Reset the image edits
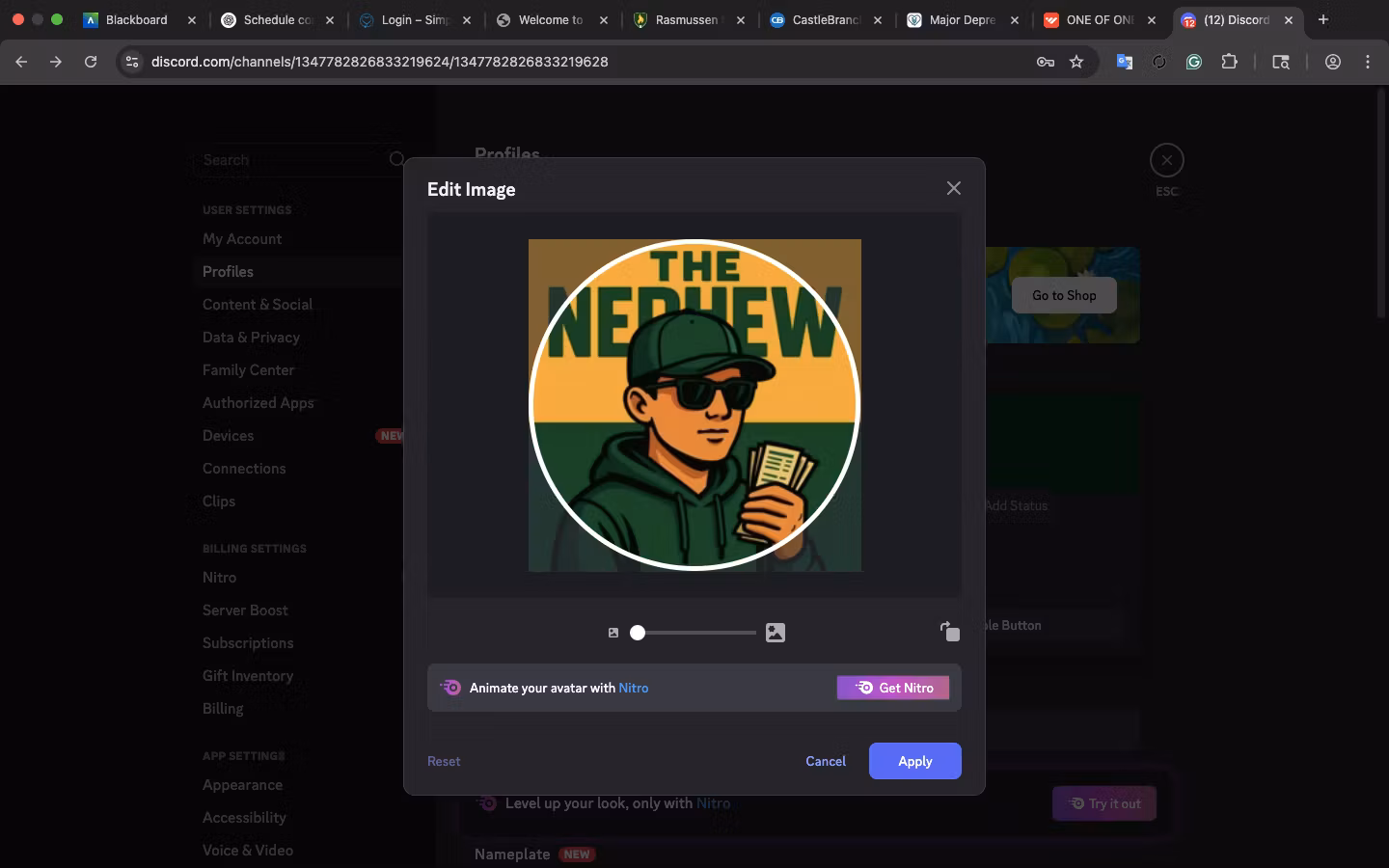This screenshot has width=1389, height=868. pos(444,761)
